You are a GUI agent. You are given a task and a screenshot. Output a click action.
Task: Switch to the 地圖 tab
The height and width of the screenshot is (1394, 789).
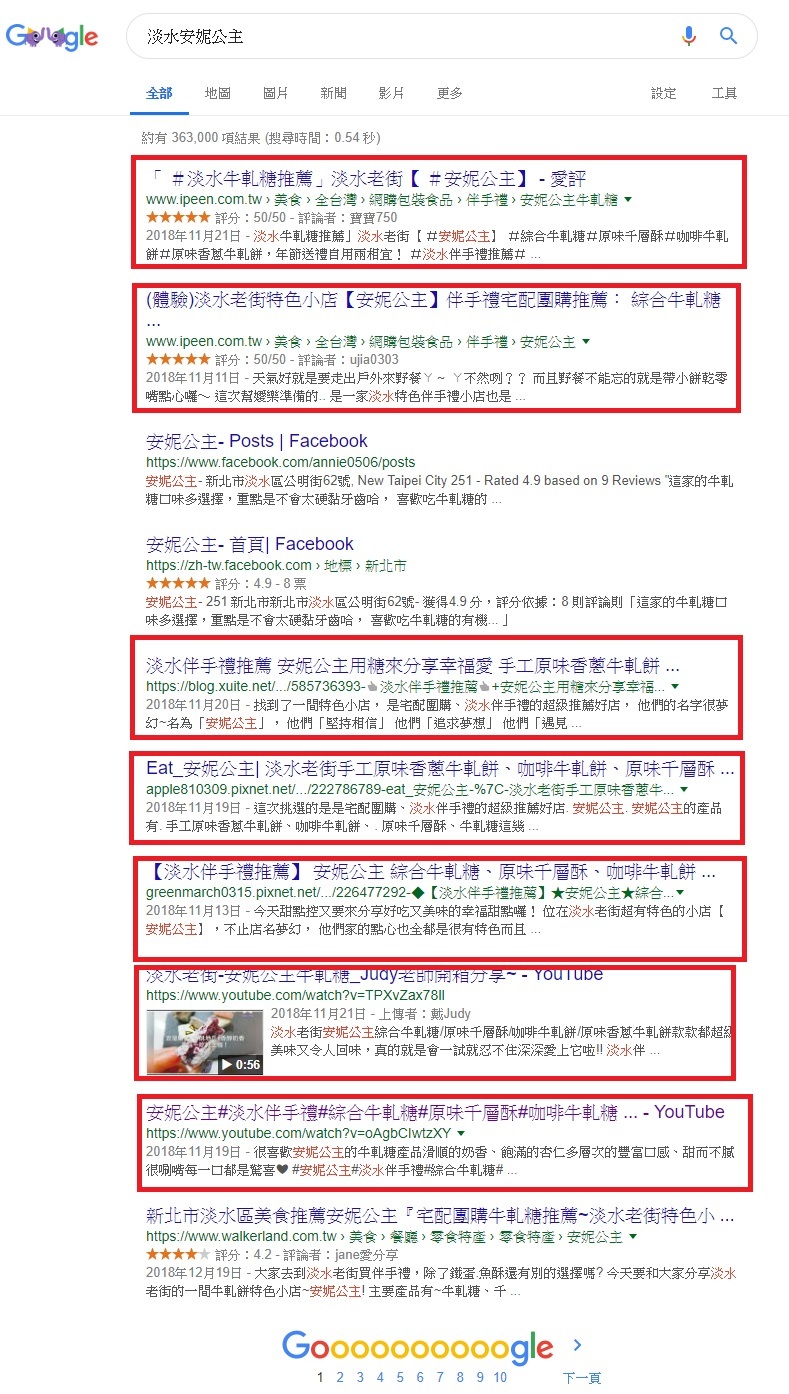[217, 93]
